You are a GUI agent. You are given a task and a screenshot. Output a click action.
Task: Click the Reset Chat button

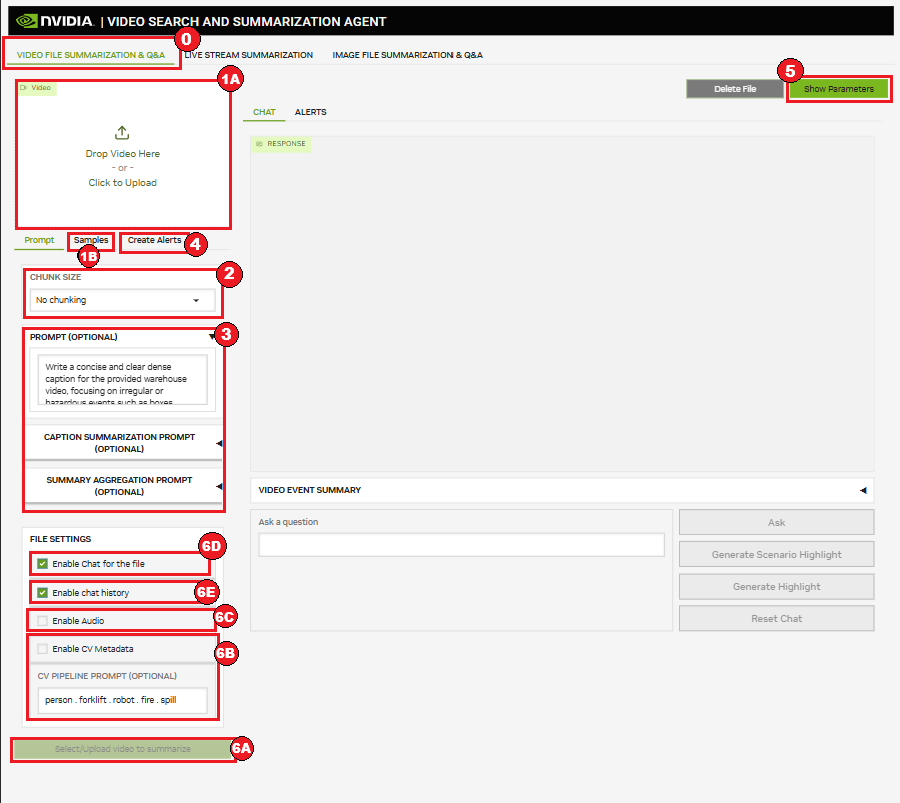point(776,618)
